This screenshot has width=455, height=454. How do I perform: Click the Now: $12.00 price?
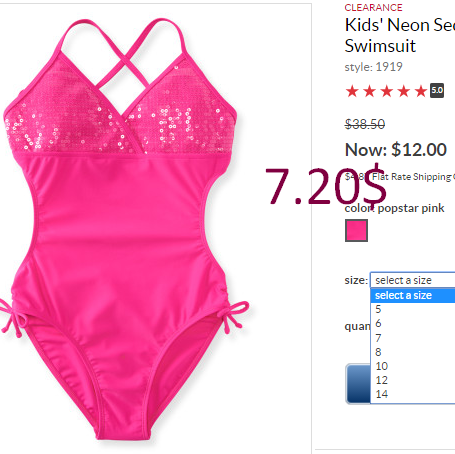click(396, 150)
